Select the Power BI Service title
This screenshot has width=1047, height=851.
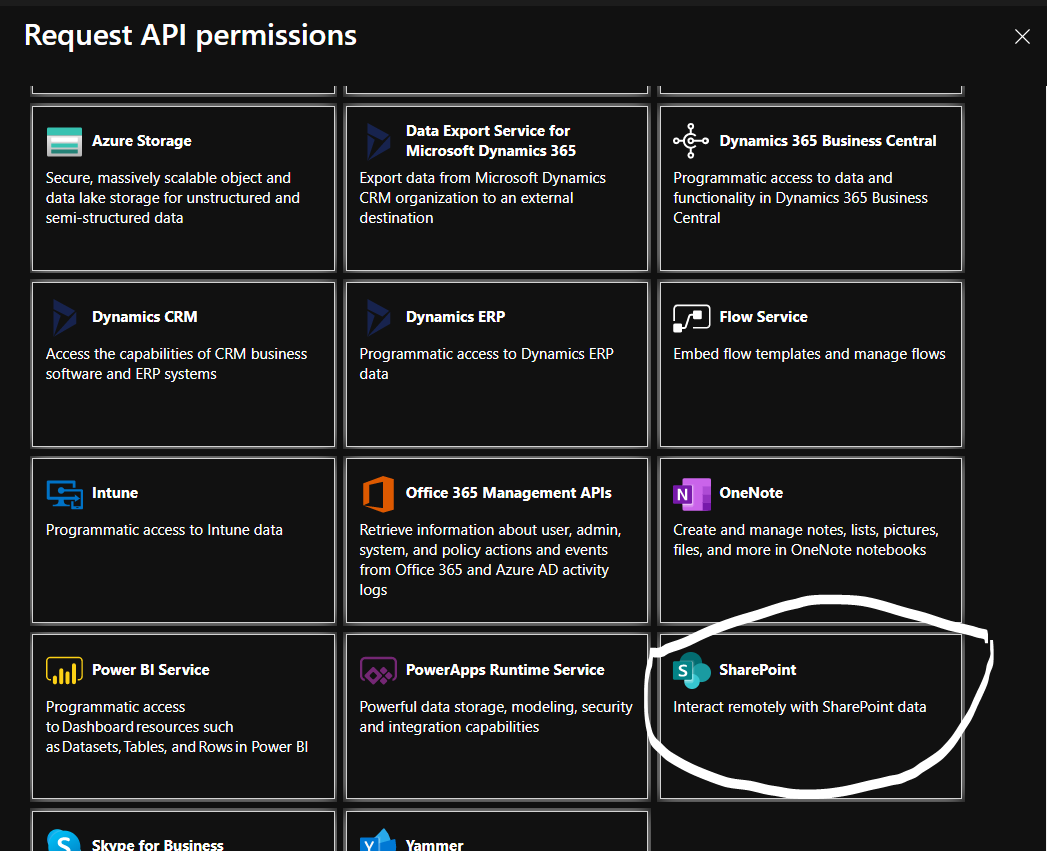click(x=150, y=670)
